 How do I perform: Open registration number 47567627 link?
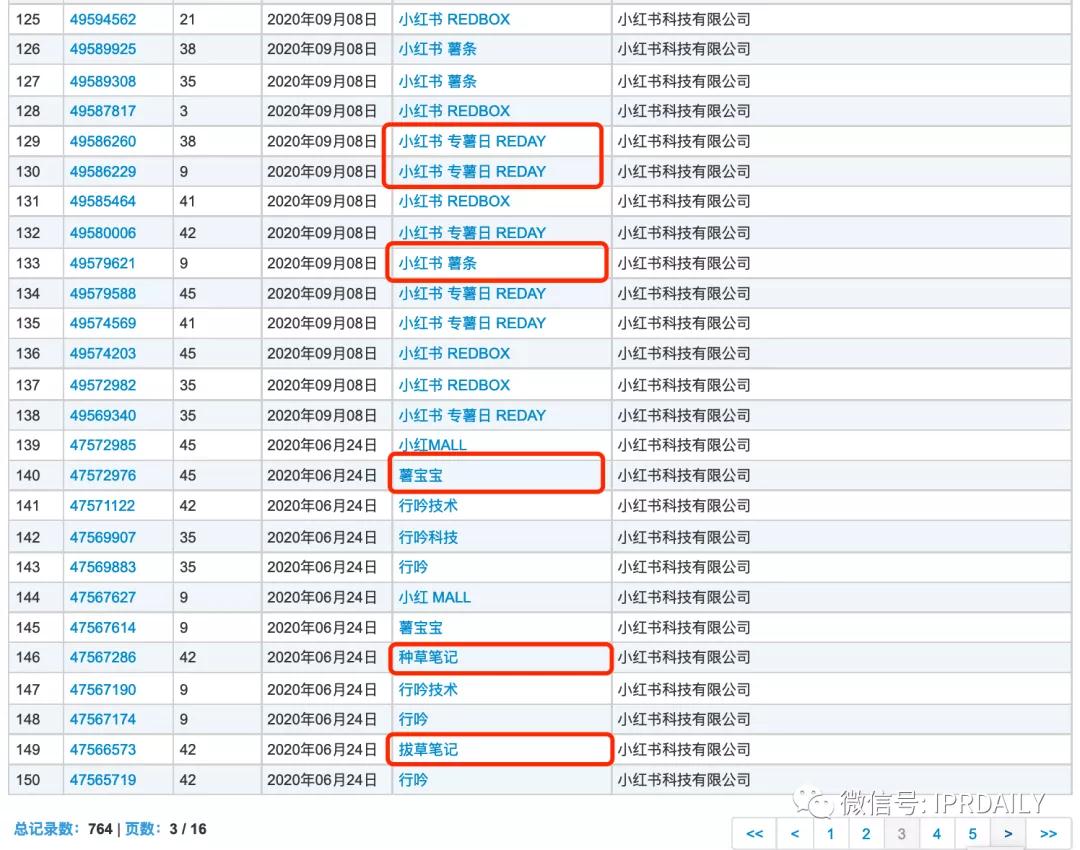coord(103,597)
